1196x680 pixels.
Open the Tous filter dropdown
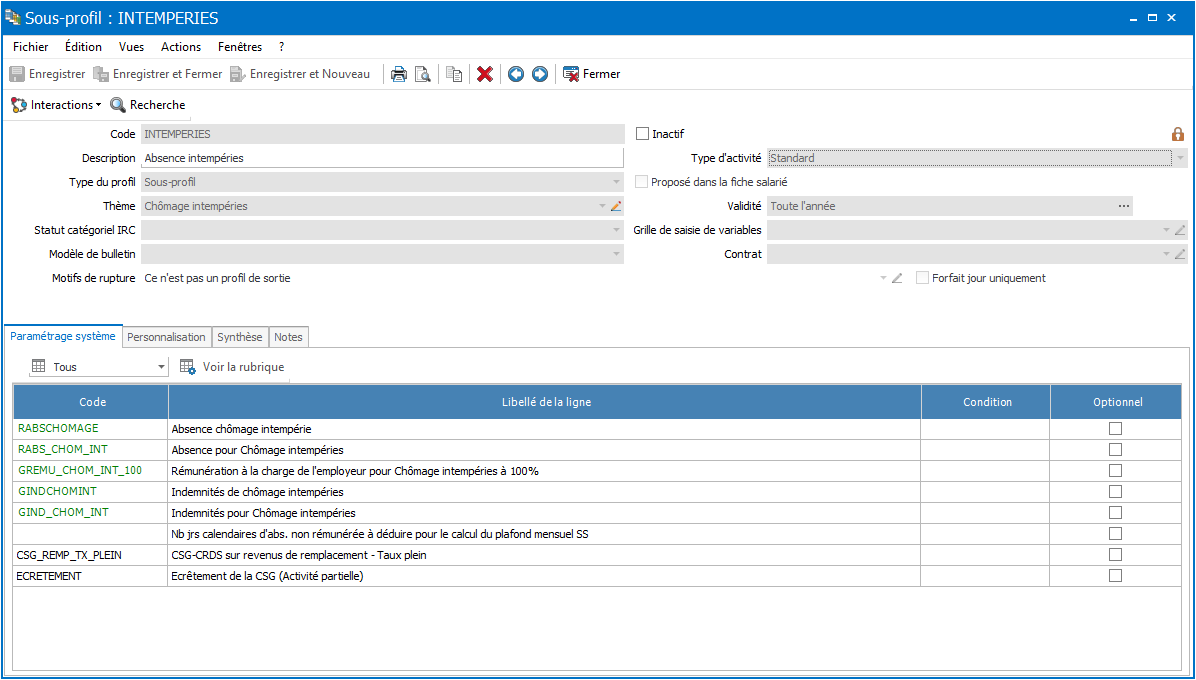[161, 367]
